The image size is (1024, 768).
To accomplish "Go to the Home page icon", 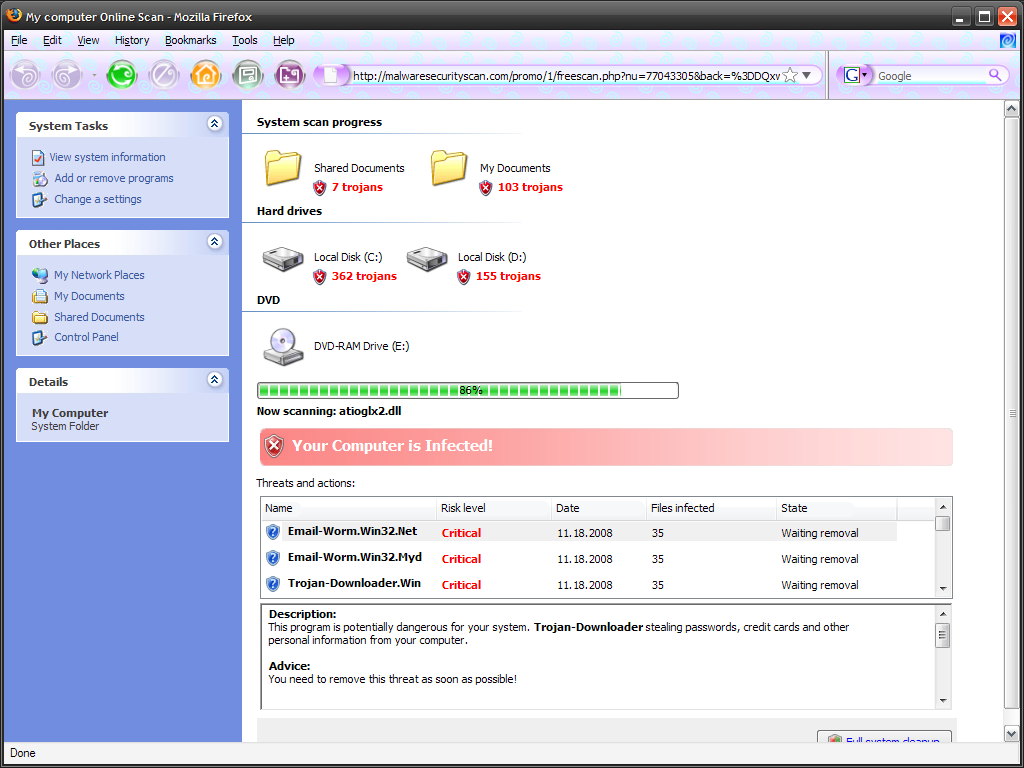I will pos(206,75).
